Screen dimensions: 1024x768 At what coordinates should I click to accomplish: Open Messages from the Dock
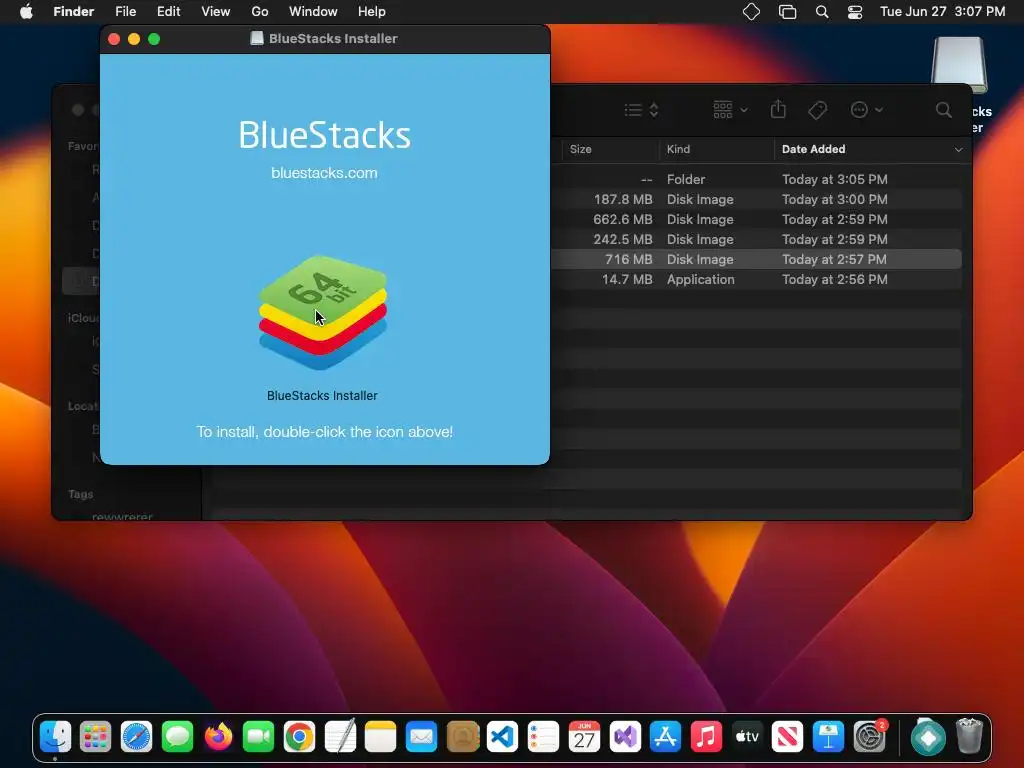click(x=177, y=737)
